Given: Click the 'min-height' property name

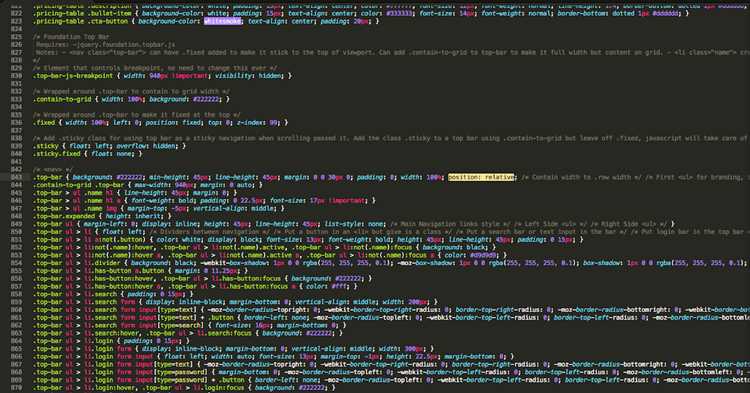Looking at the screenshot, I should [x=168, y=177].
